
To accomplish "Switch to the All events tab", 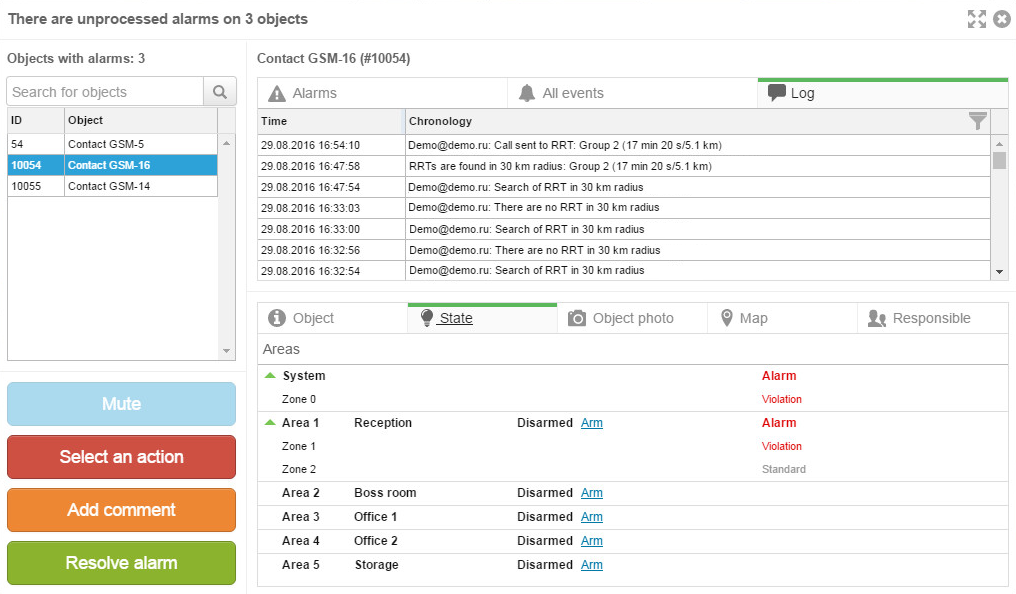I will (x=632, y=93).
